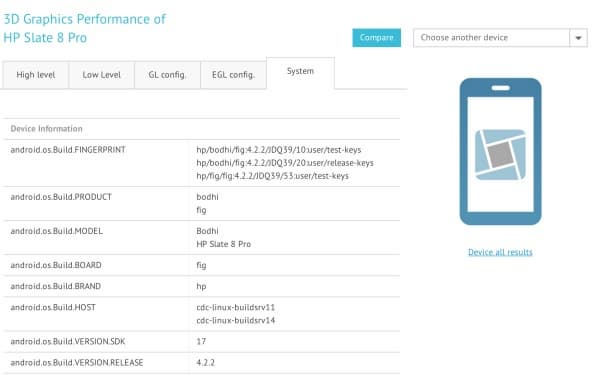Open the Device all results link
Screen dimensions: 594x376
pyautogui.click(x=500, y=252)
